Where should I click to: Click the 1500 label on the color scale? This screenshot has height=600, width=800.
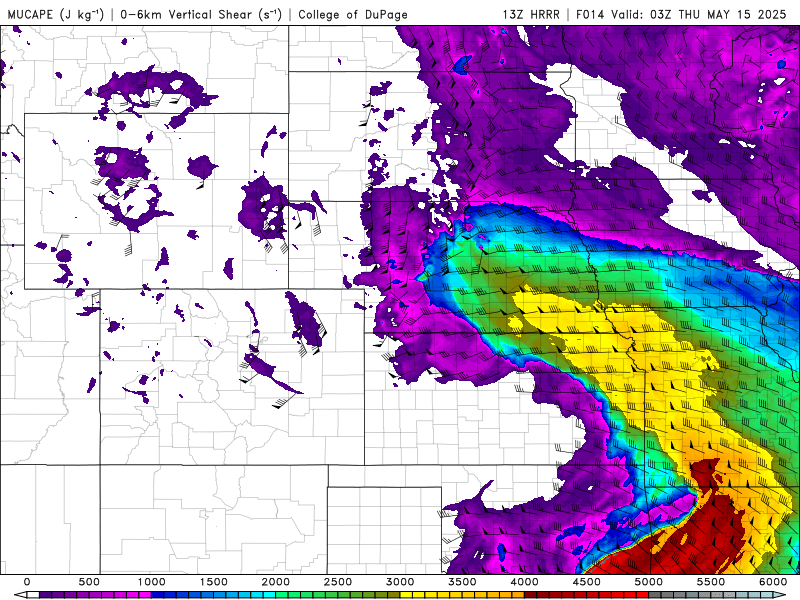pos(213,582)
